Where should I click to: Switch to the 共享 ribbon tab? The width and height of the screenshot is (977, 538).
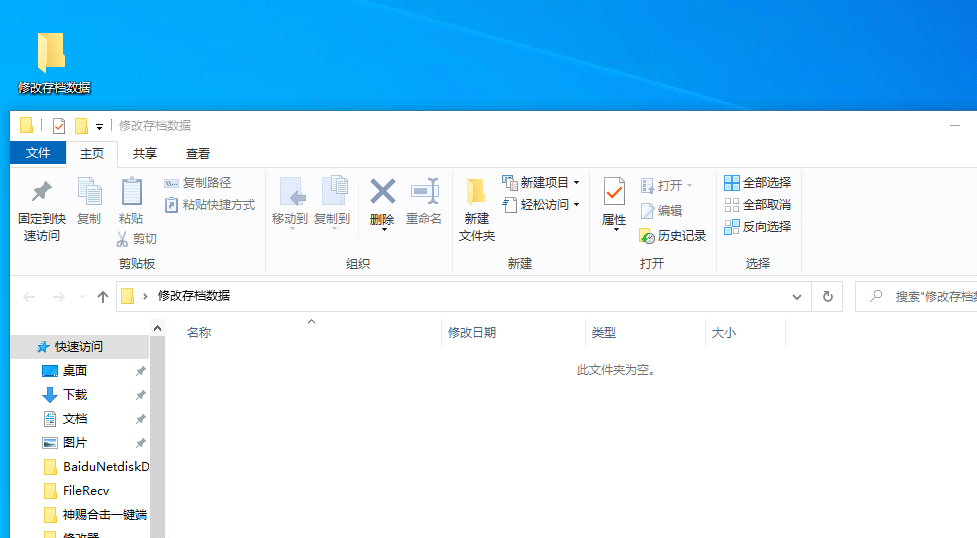tap(145, 153)
